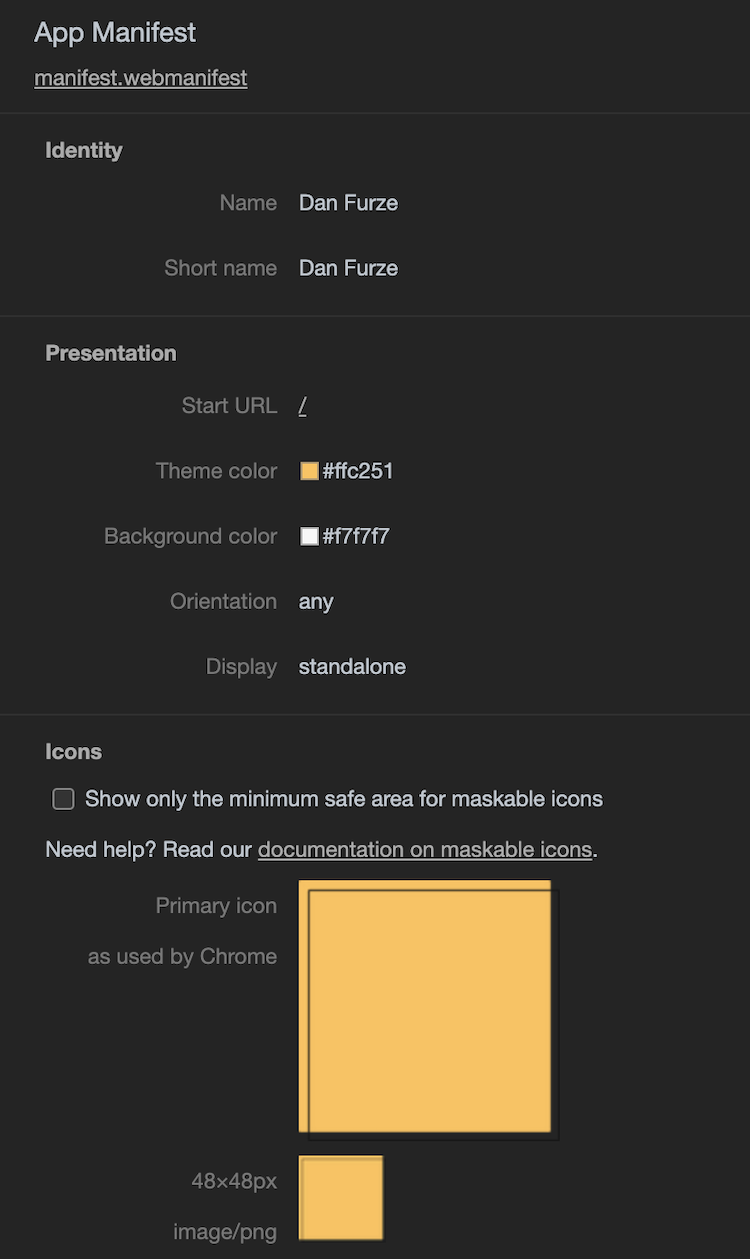Click the Icons section heading
The width and height of the screenshot is (750, 1259).
point(74,752)
